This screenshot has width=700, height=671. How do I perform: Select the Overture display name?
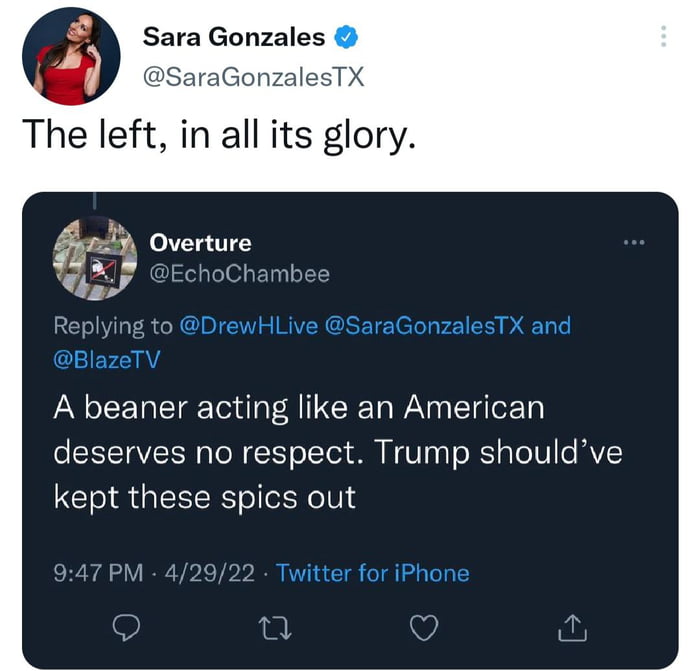pyautogui.click(x=200, y=243)
